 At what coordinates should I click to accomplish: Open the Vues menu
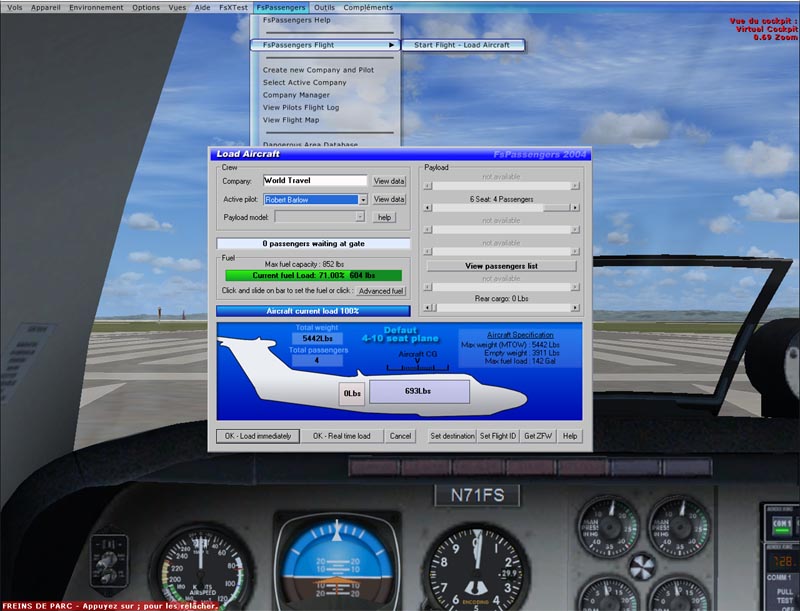click(177, 8)
